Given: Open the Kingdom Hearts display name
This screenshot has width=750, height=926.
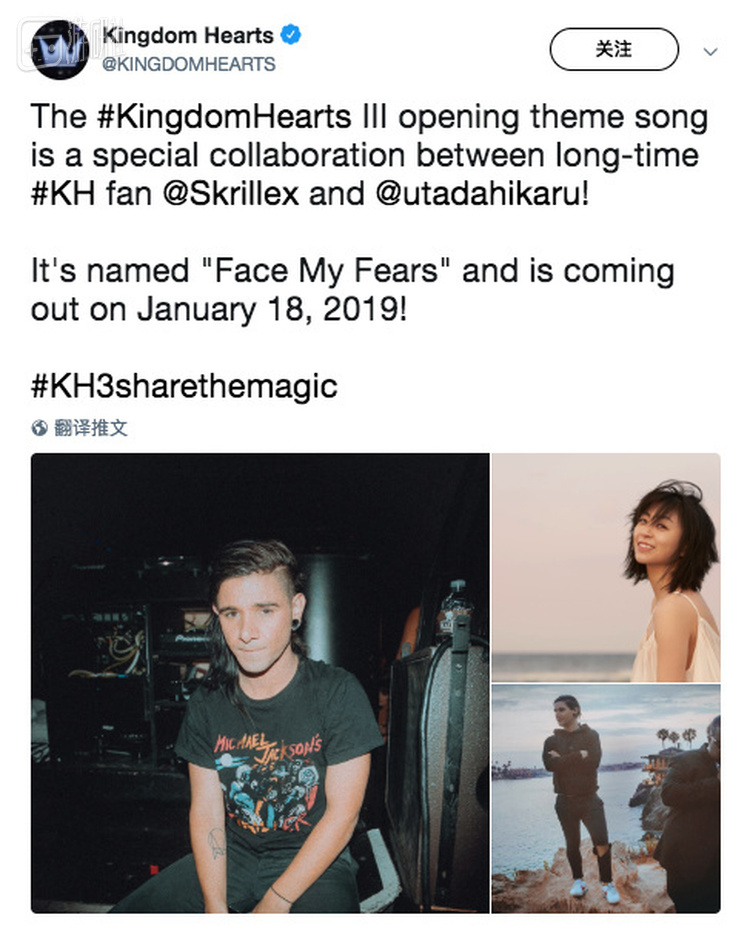Looking at the screenshot, I should pyautogui.click(x=187, y=36).
